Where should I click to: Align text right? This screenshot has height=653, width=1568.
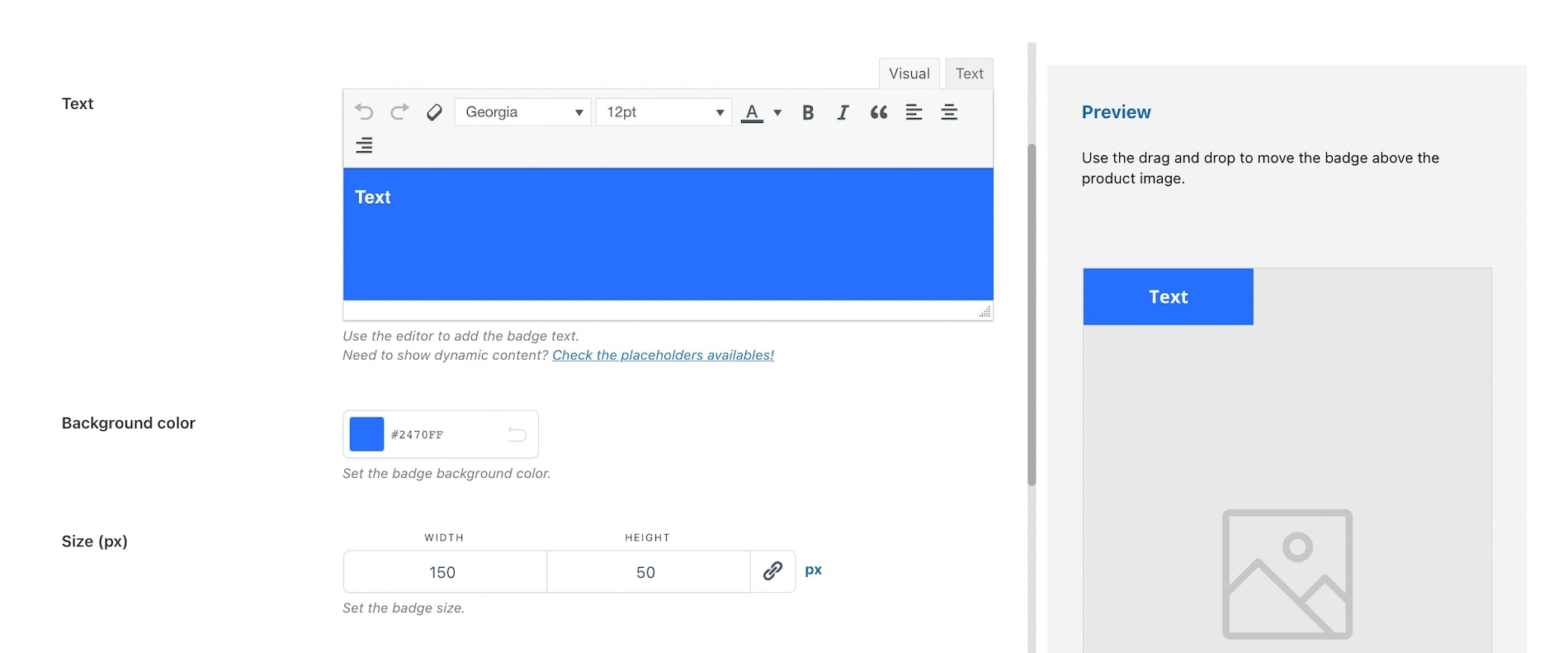point(364,145)
